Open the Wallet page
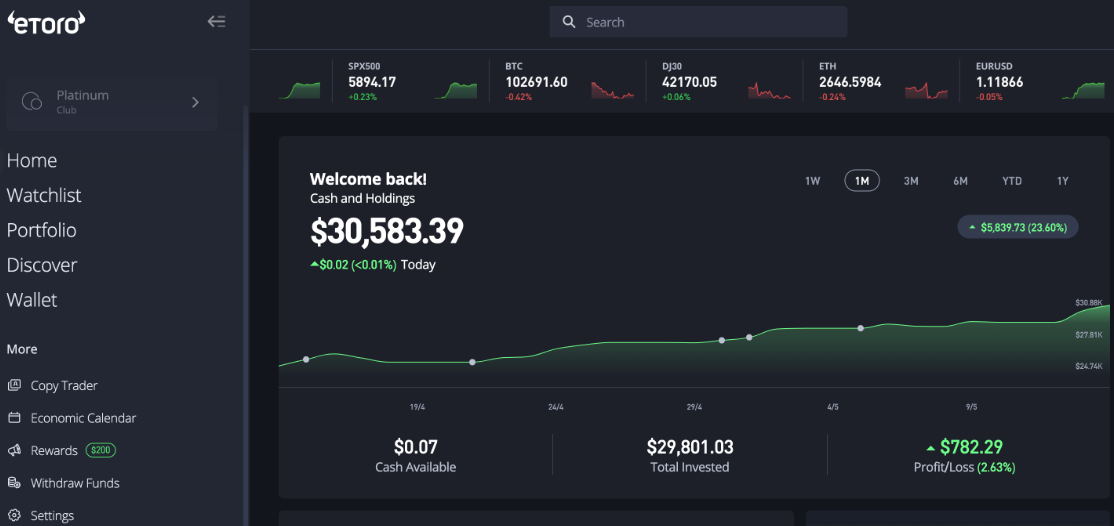The width and height of the screenshot is (1114, 526). [32, 300]
